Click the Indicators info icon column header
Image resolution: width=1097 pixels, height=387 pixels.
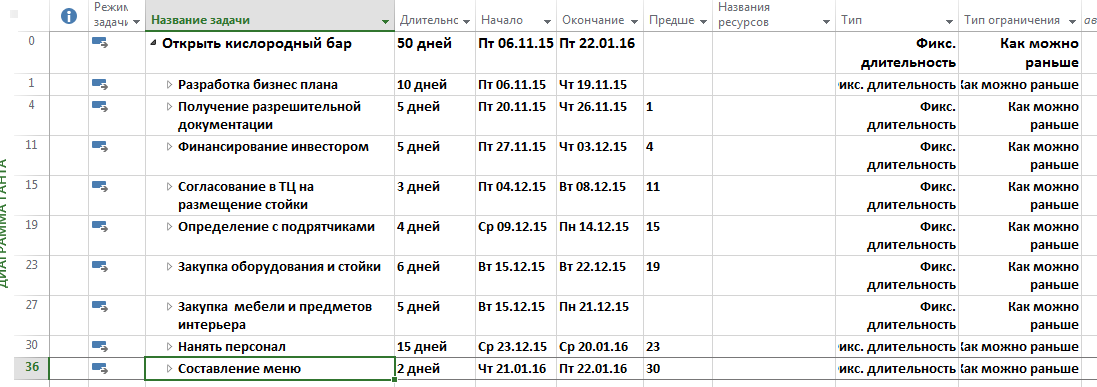[69, 16]
